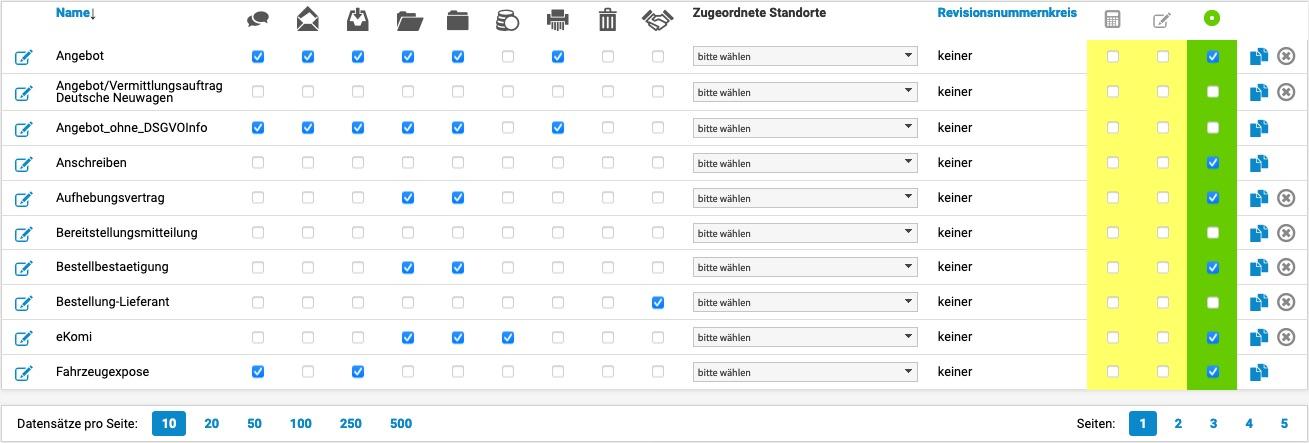Uncheck the coins checkbox in eKomi row

point(508,337)
